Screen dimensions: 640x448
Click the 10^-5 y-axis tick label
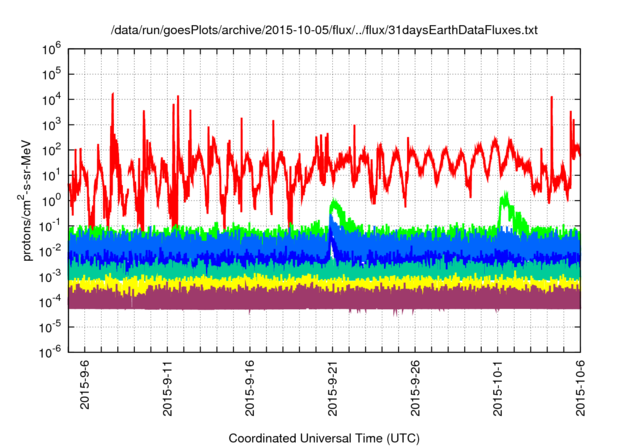click(x=50, y=328)
